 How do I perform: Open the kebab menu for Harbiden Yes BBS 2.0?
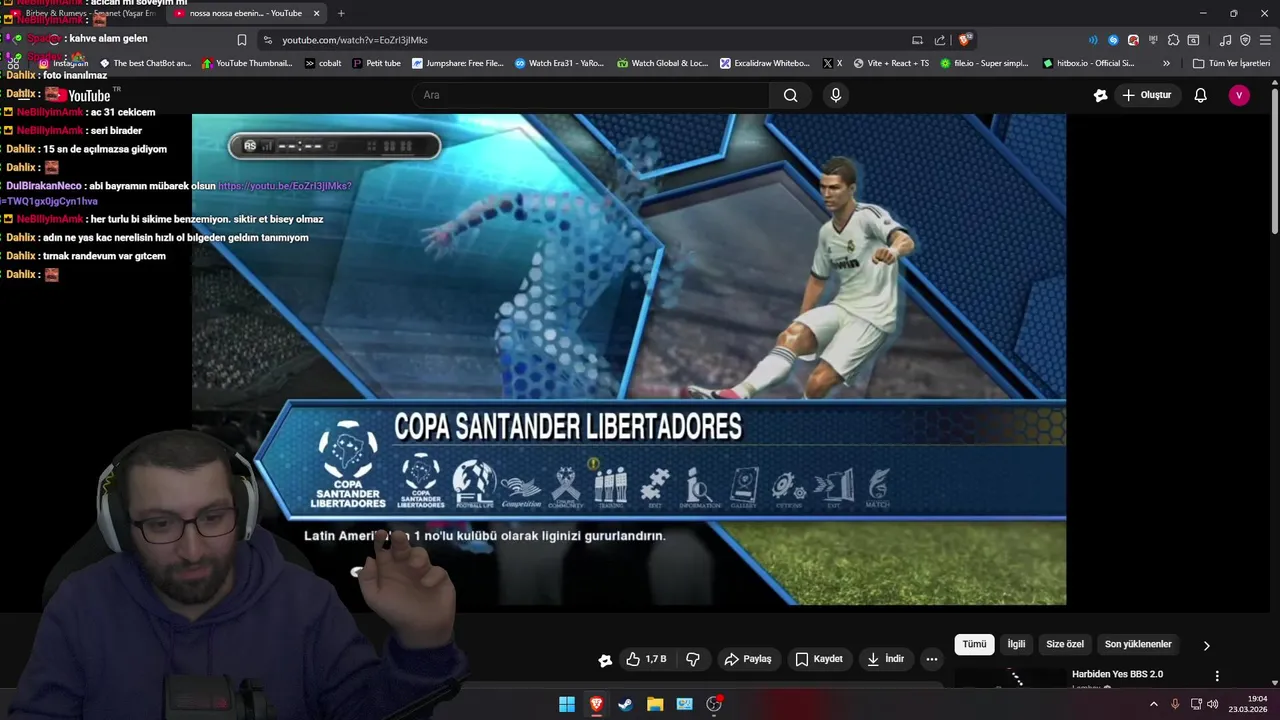coord(1217,676)
